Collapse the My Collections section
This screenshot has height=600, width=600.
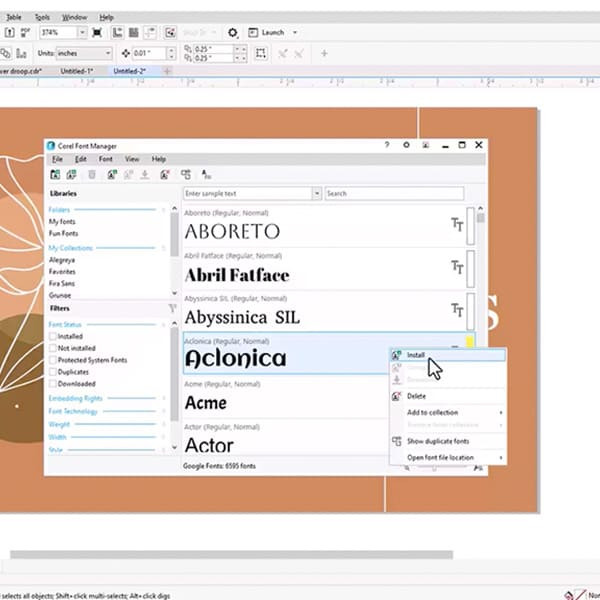164,248
